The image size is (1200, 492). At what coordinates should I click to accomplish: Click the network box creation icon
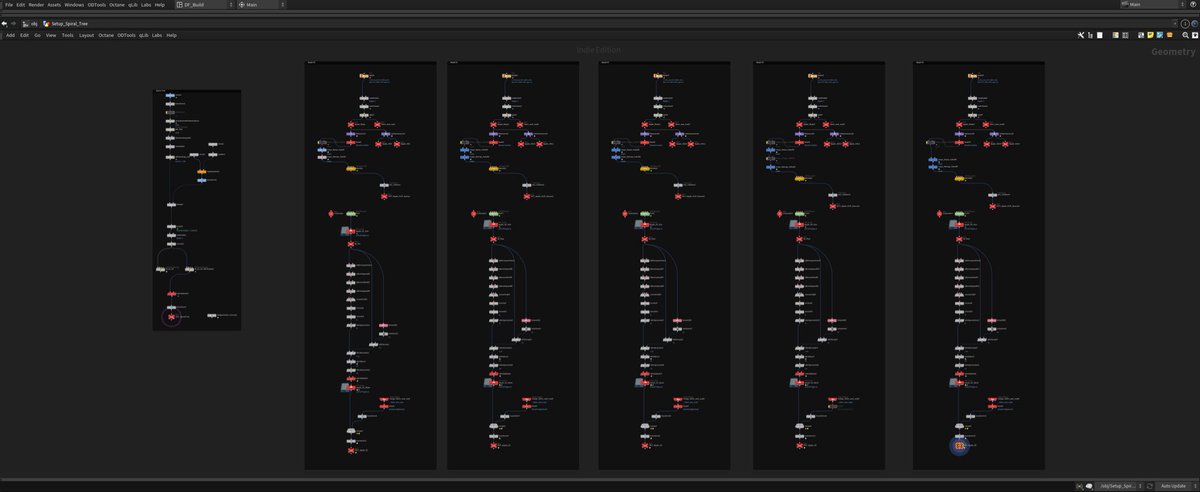coord(1141,35)
